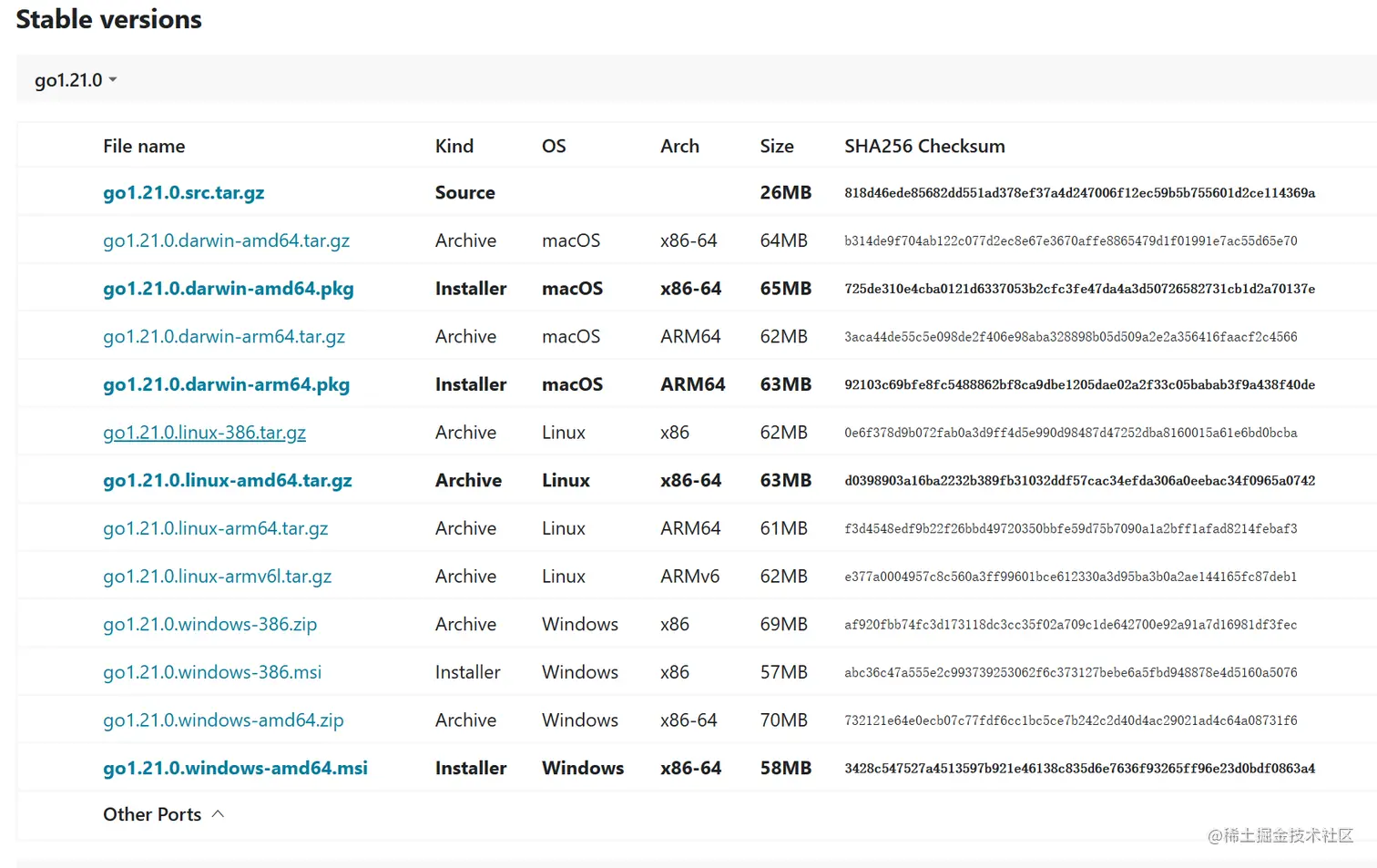Download go1.21.0.linux-amd64.tar.gz archive
The image size is (1377, 868).
[228, 480]
